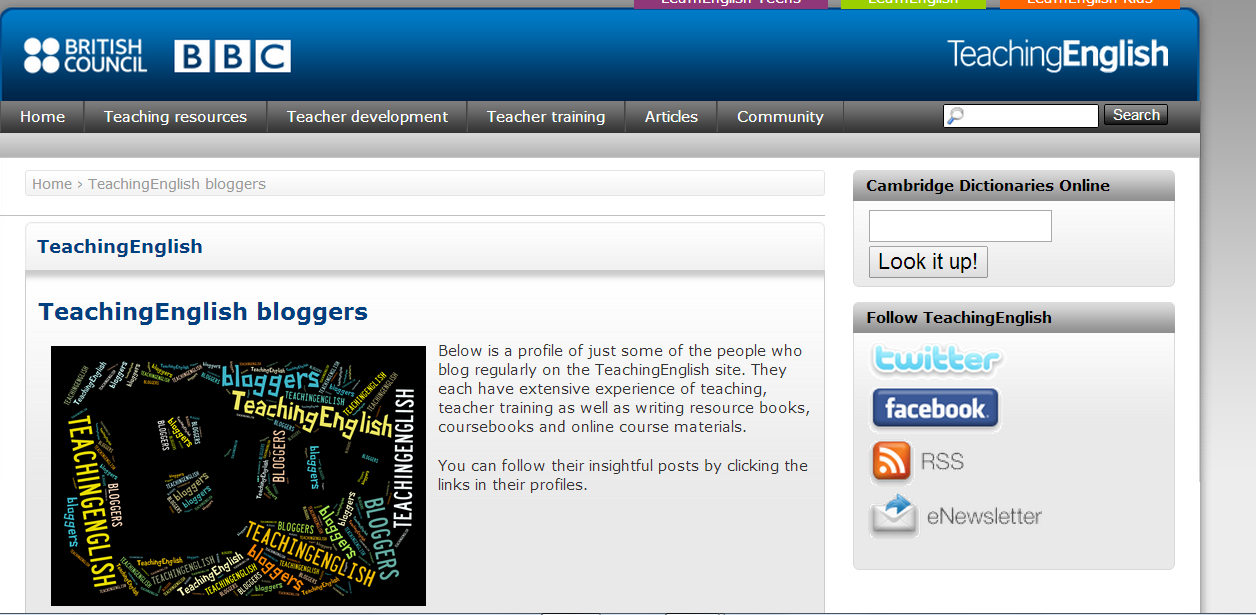Click the Search button
The width and height of the screenshot is (1256, 615).
(x=1136, y=115)
